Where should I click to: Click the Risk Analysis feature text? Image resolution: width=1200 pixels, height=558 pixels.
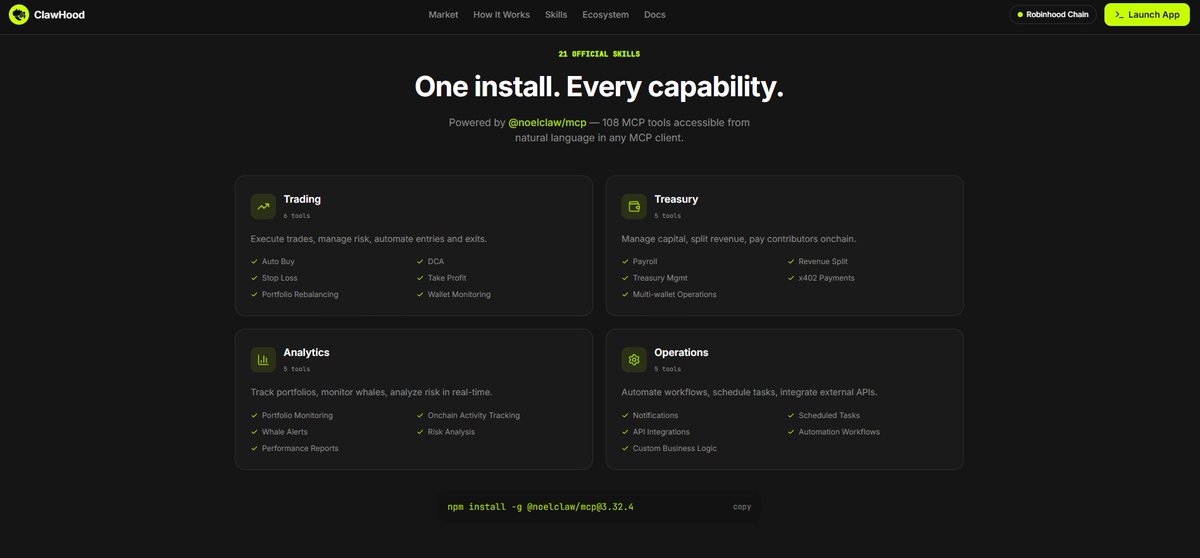point(451,432)
